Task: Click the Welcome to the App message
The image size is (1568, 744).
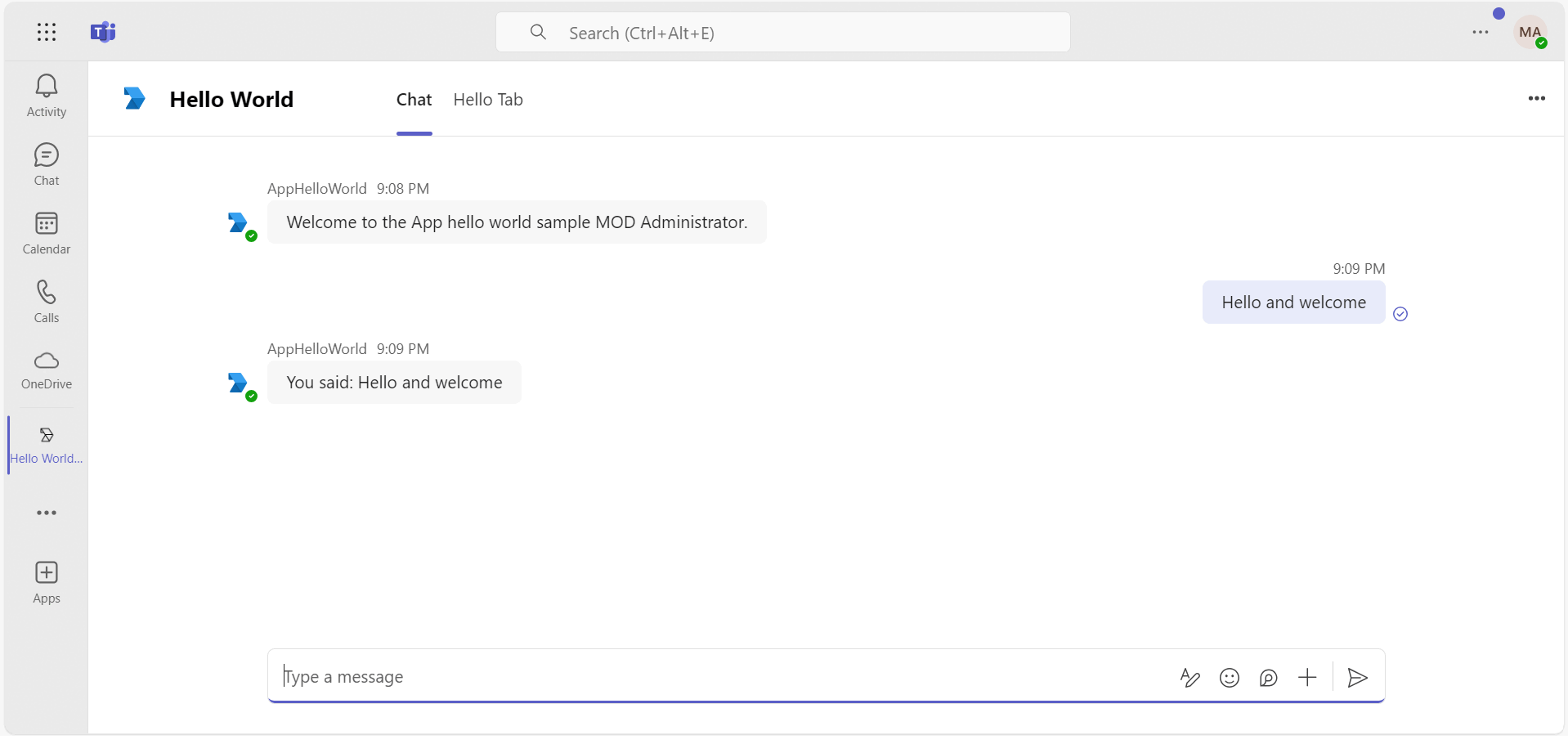Action: pos(517,222)
